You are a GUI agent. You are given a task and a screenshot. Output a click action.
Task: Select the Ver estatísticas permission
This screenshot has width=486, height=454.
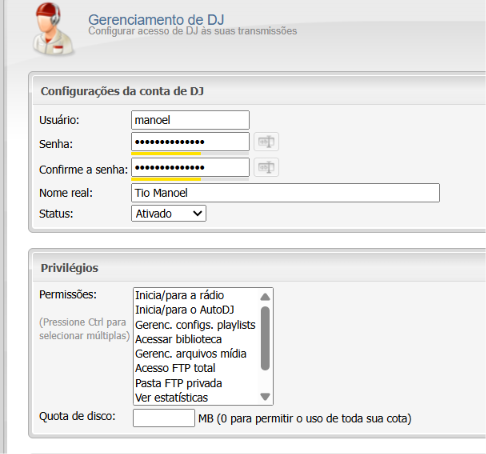[196, 398]
